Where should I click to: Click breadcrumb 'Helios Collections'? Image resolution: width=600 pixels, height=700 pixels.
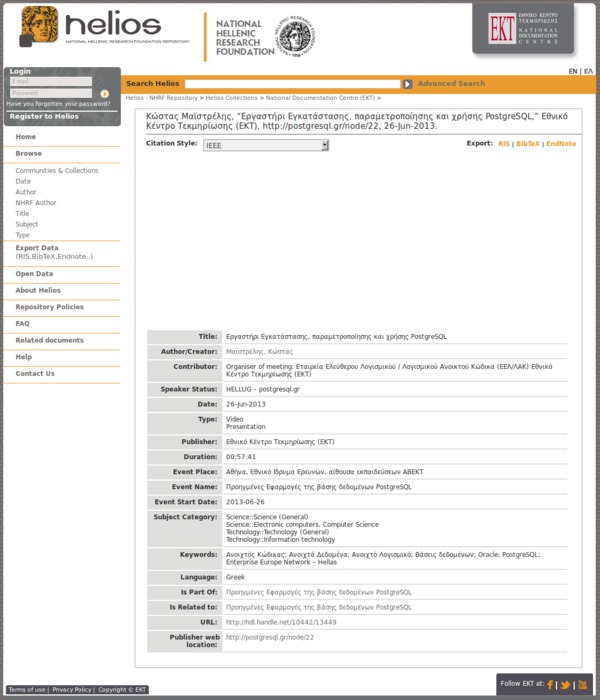pos(231,98)
